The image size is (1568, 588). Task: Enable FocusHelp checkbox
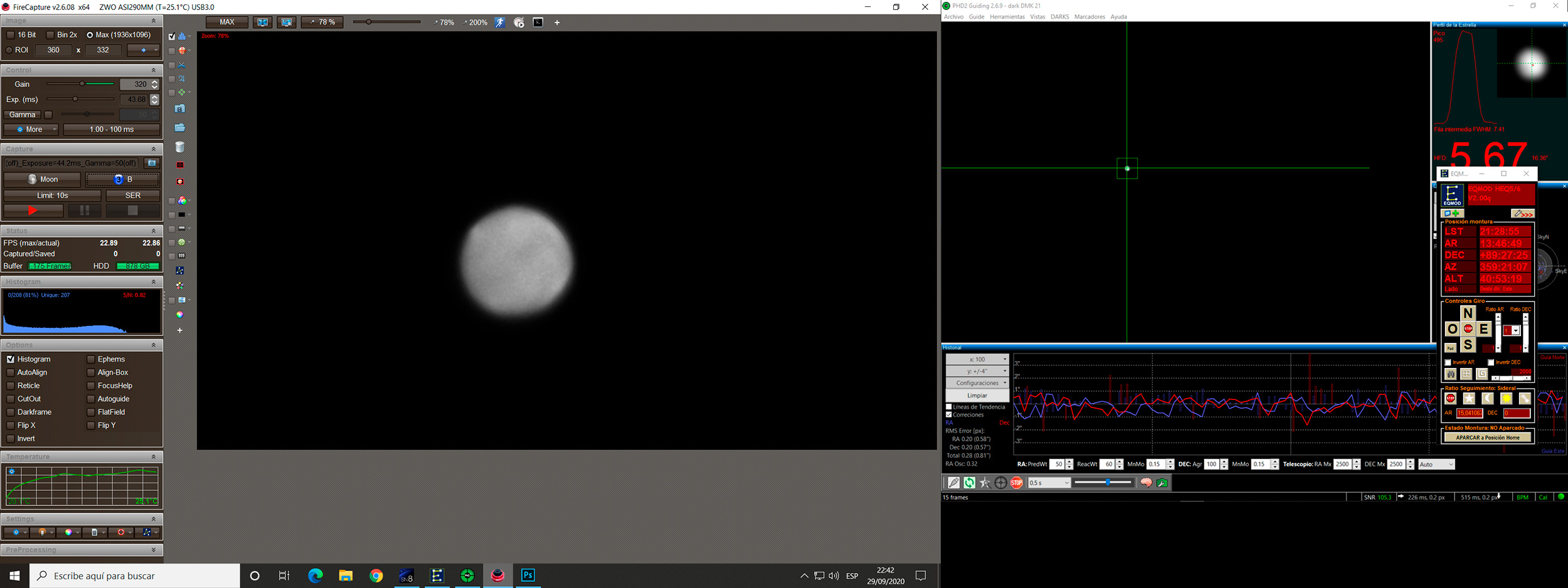click(91, 386)
